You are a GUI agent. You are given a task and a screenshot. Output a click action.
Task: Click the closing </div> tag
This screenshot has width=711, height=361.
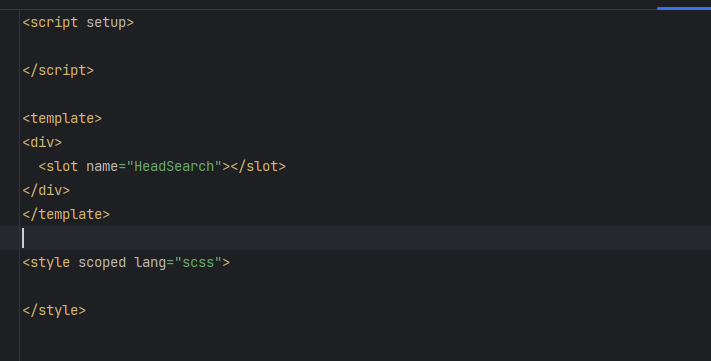[46, 190]
